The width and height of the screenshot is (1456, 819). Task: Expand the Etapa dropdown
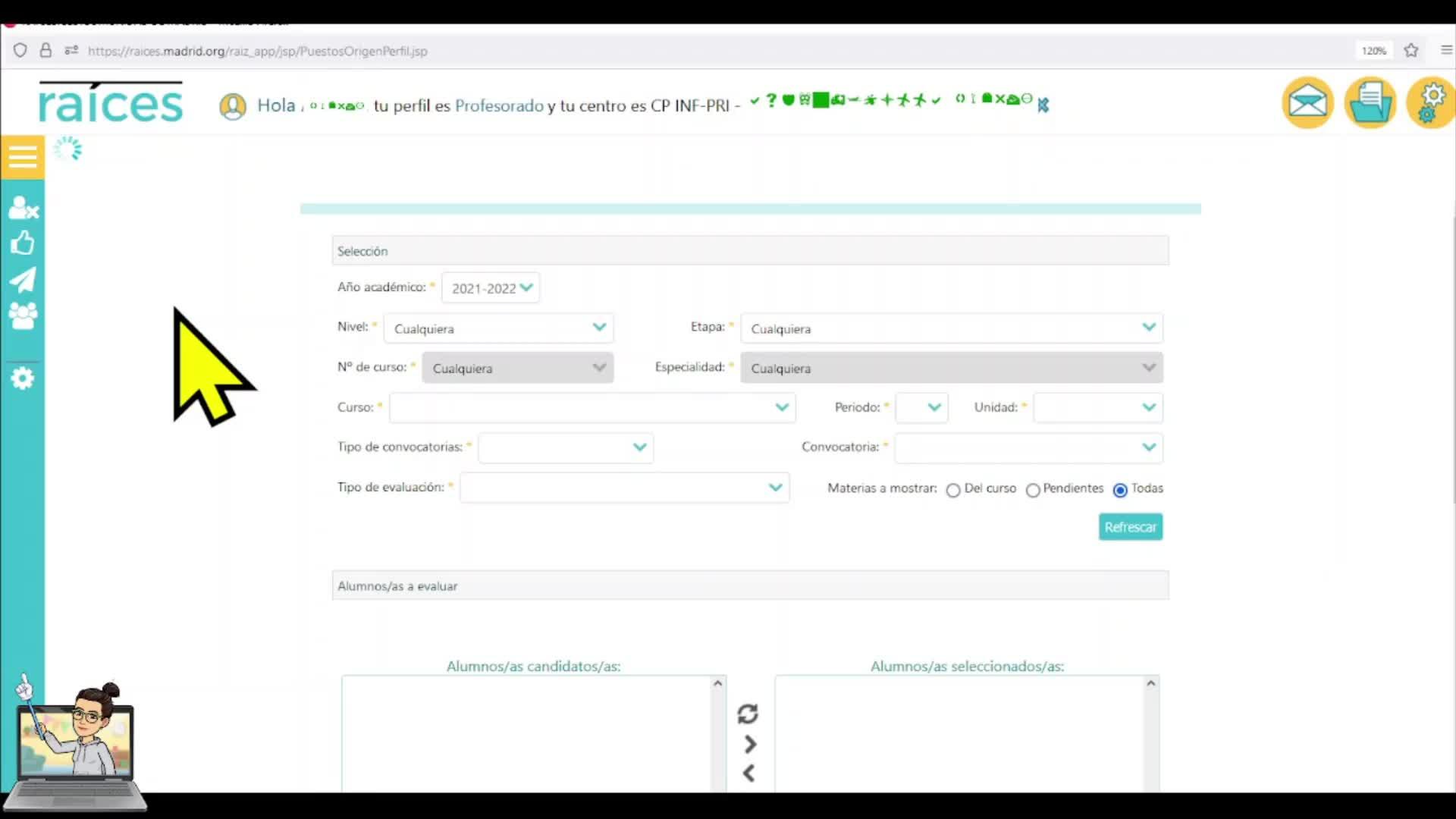(x=951, y=328)
